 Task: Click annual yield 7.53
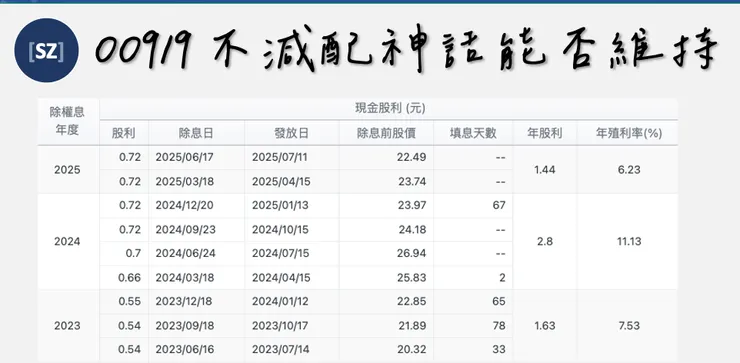pos(629,326)
